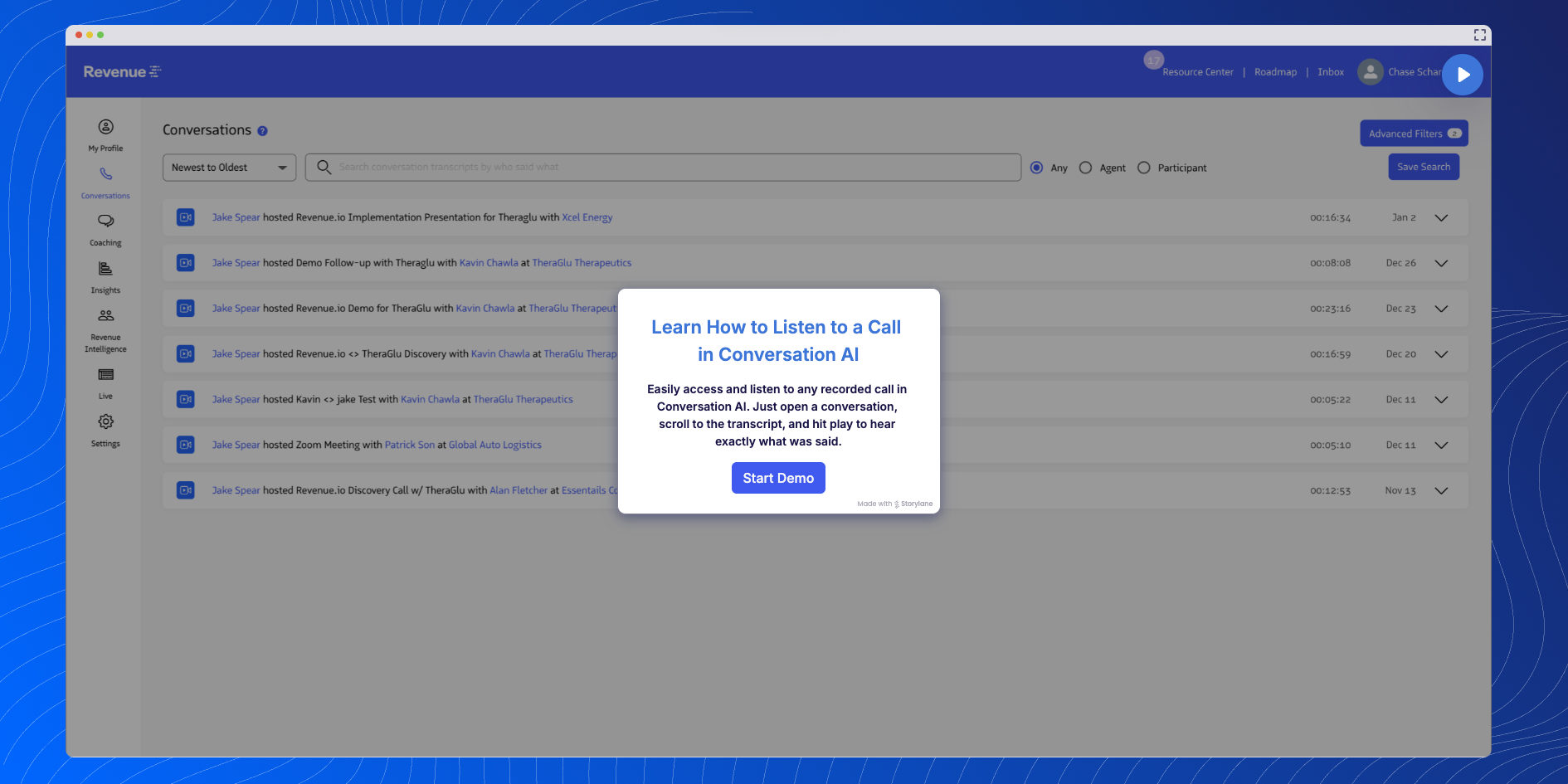This screenshot has width=1568, height=784.
Task: Open Kavin Chawla link in Demo Follow-up row
Action: tap(489, 263)
